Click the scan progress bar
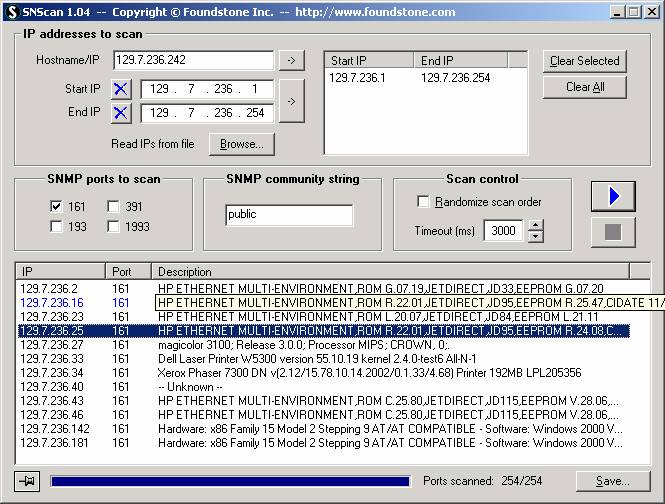 (x=230, y=481)
